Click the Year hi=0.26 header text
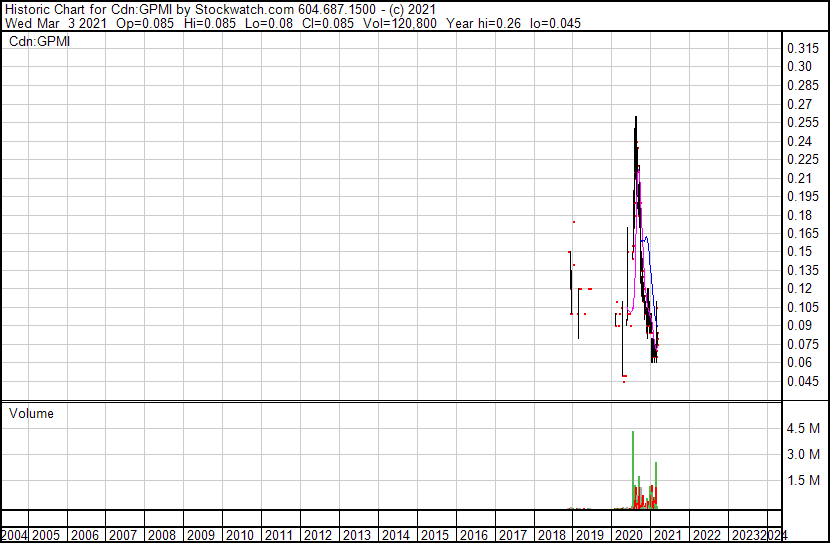This screenshot has height=543, width=830. point(484,22)
